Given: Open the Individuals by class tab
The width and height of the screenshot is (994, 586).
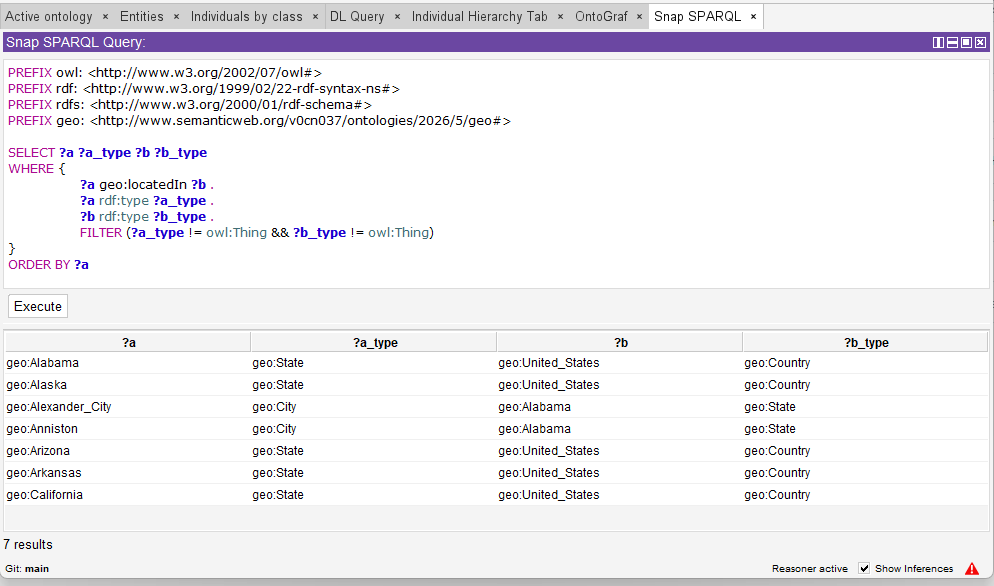Looking at the screenshot, I should (247, 17).
